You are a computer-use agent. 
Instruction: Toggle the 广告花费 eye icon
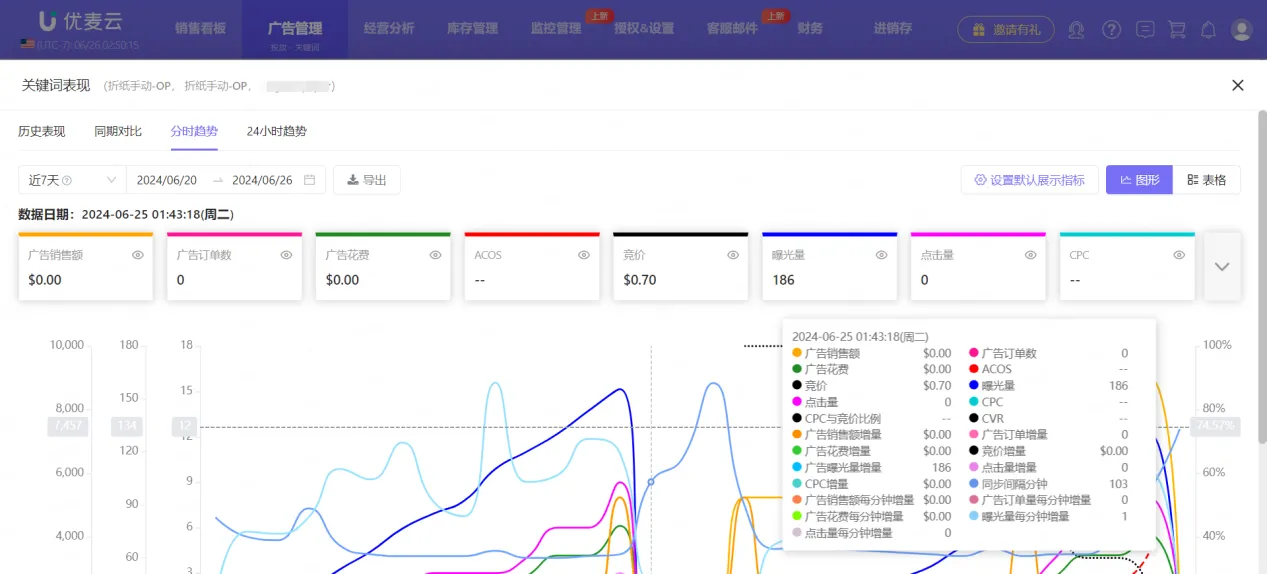click(x=436, y=255)
